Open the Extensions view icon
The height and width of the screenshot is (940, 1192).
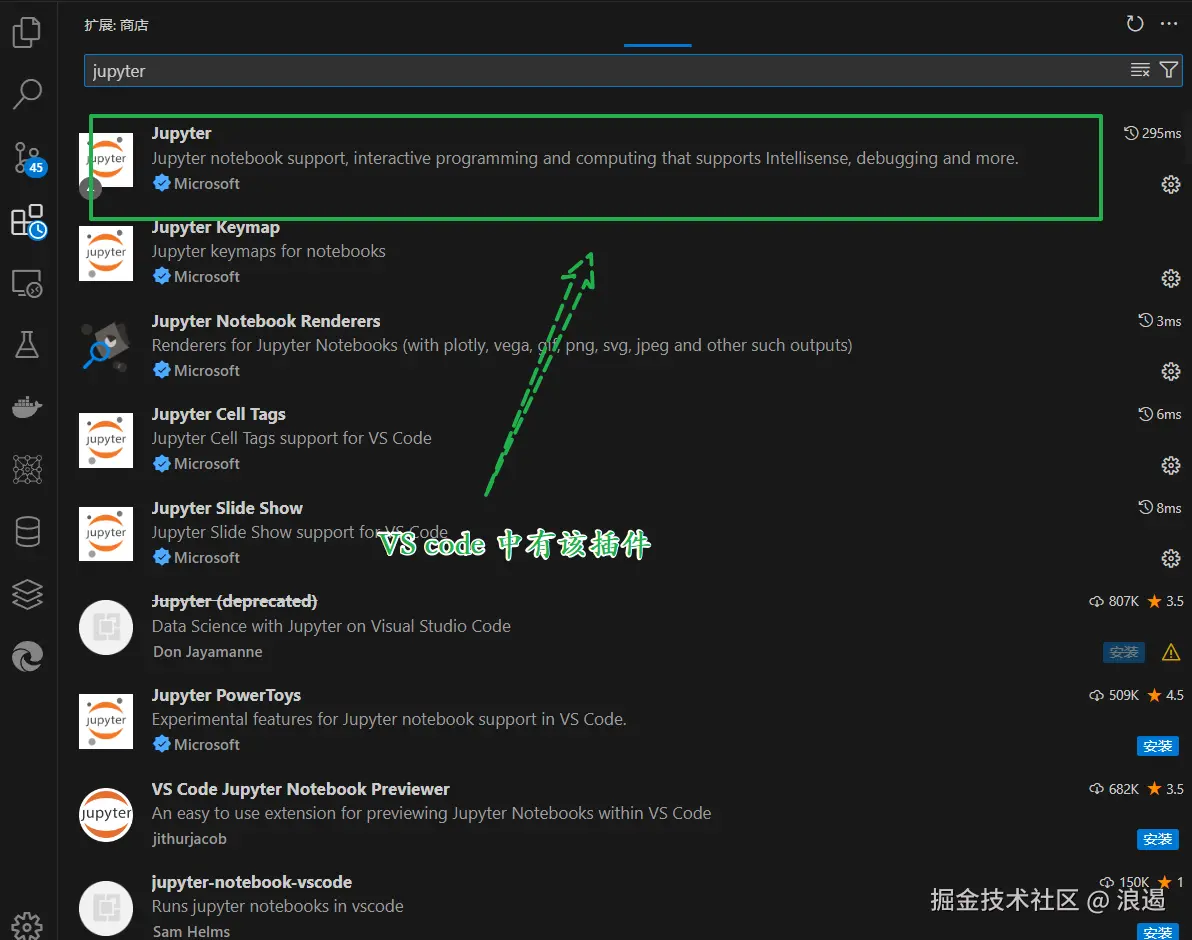pyautogui.click(x=29, y=221)
